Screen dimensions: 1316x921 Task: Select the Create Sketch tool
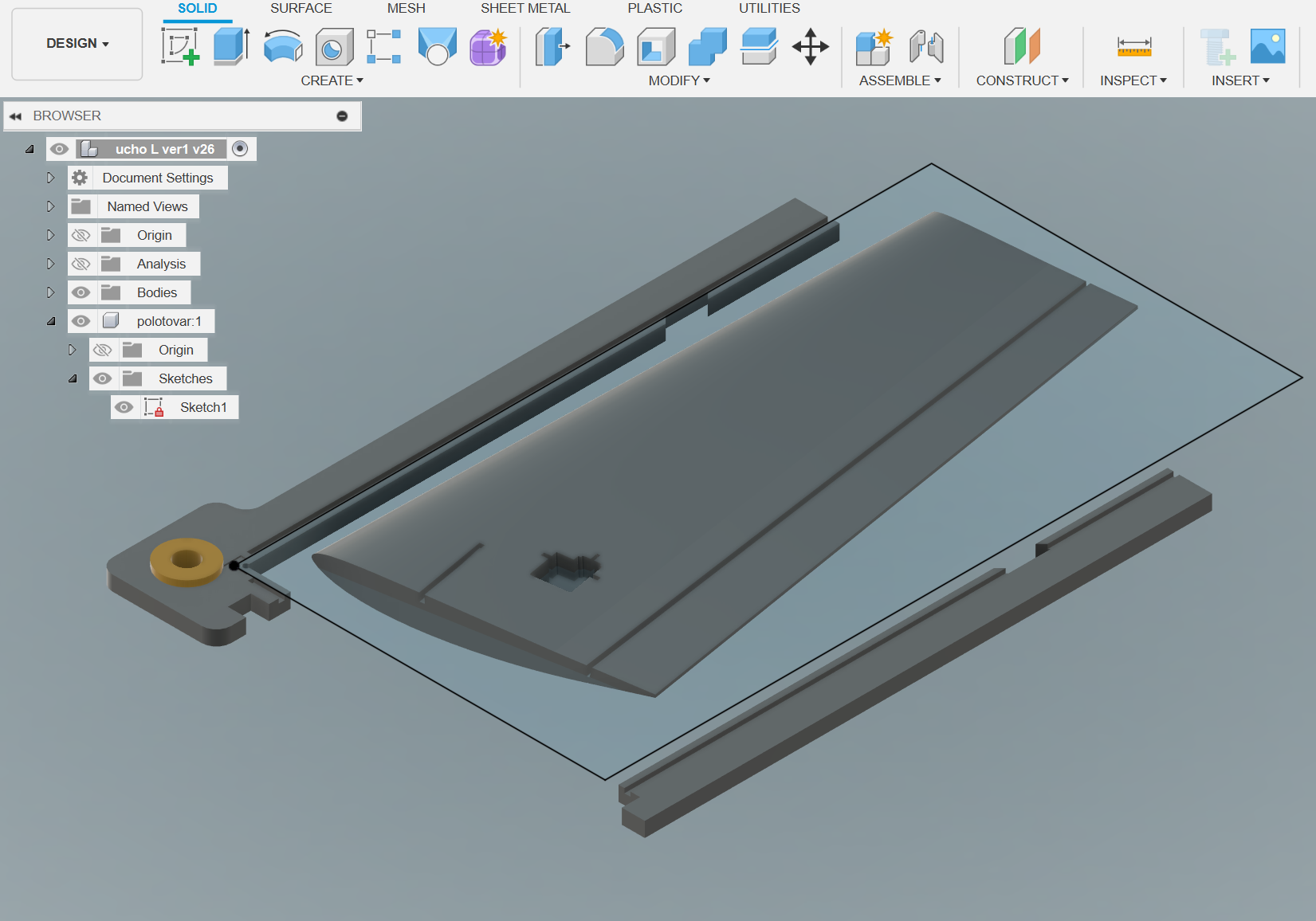click(x=180, y=46)
